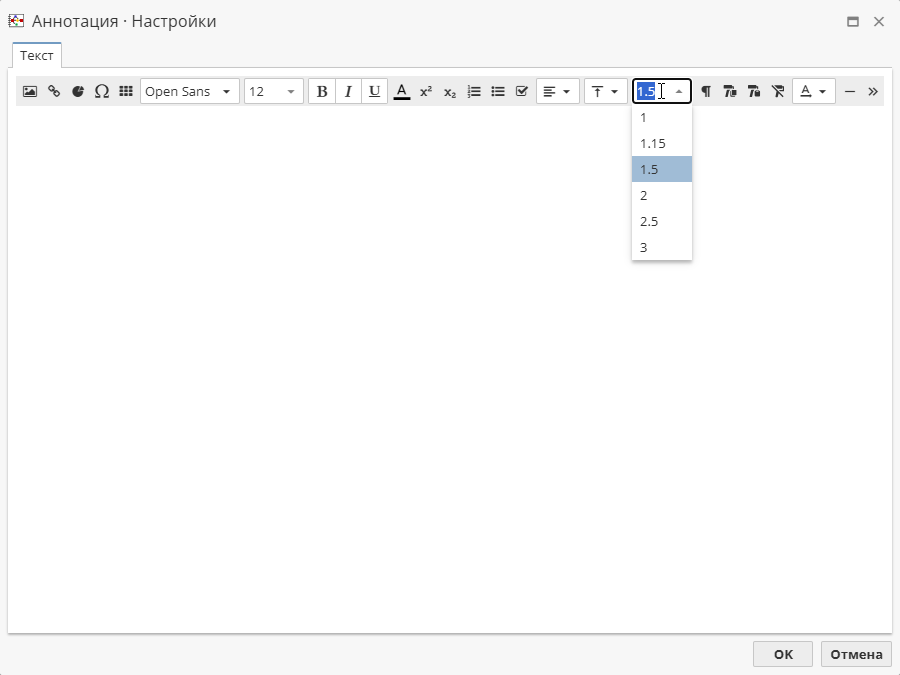Insert a numbered list

point(474,91)
